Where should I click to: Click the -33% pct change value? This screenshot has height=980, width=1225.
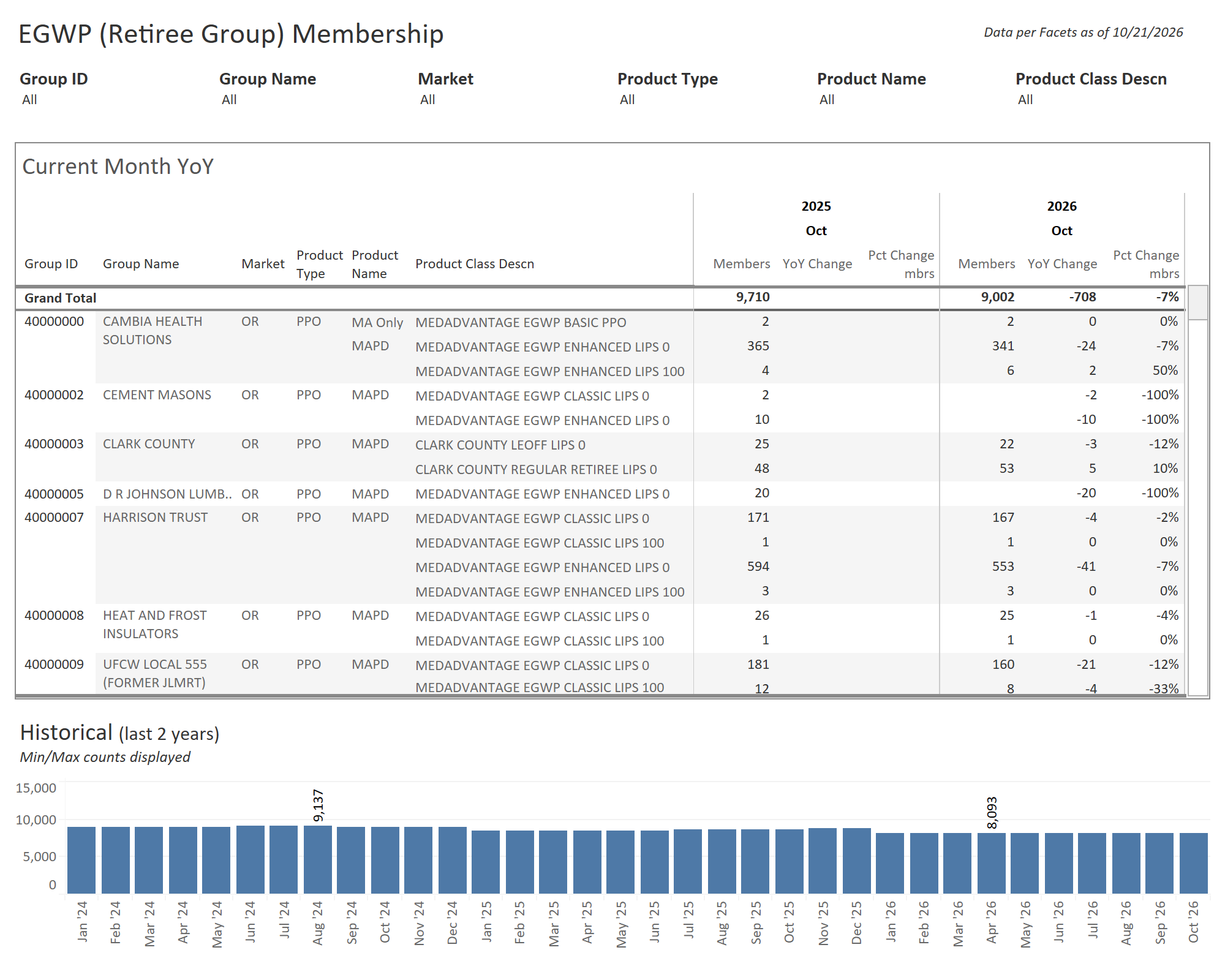tap(1164, 688)
